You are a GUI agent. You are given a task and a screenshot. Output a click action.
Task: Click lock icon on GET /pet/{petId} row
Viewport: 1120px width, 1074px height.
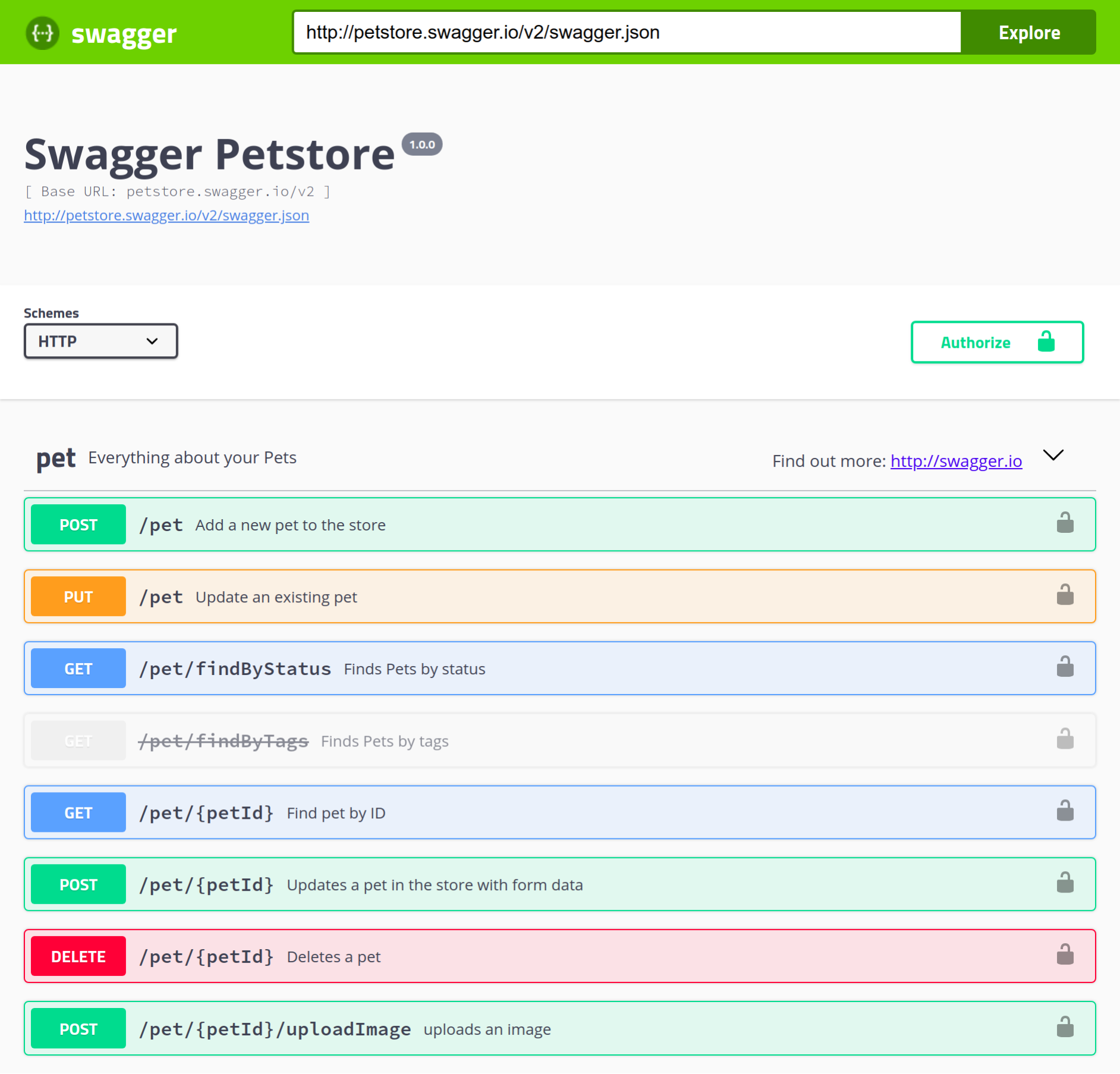coord(1065,811)
